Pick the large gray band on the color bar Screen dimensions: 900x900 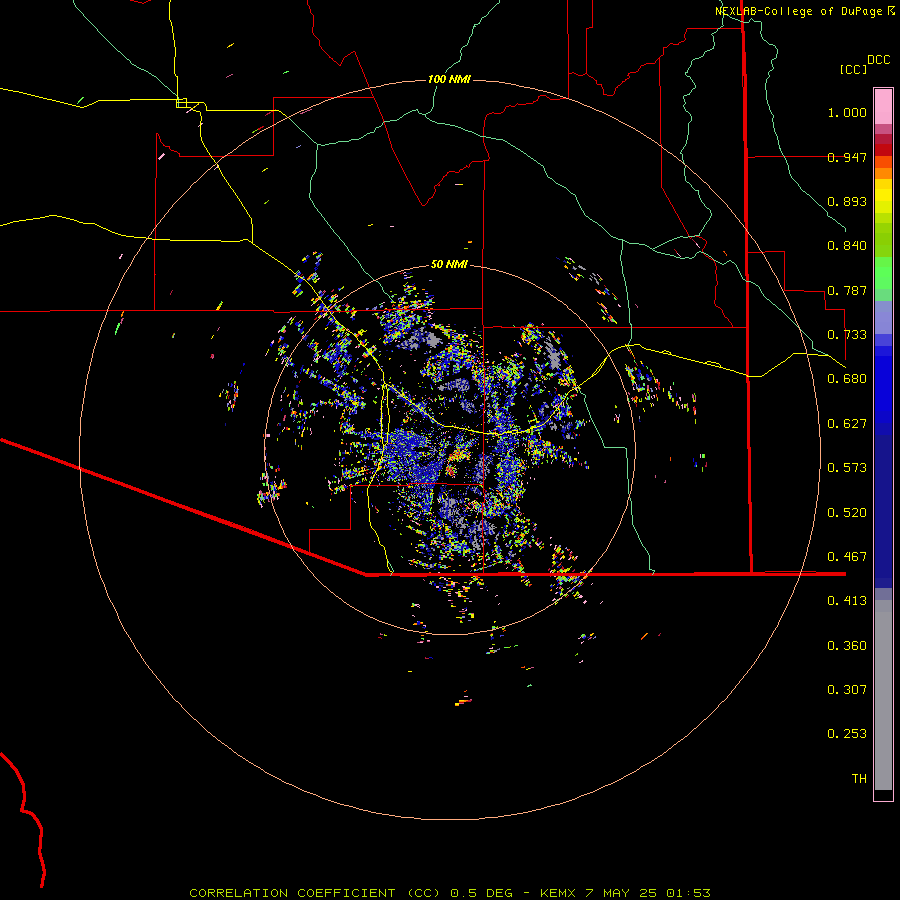coord(883,695)
